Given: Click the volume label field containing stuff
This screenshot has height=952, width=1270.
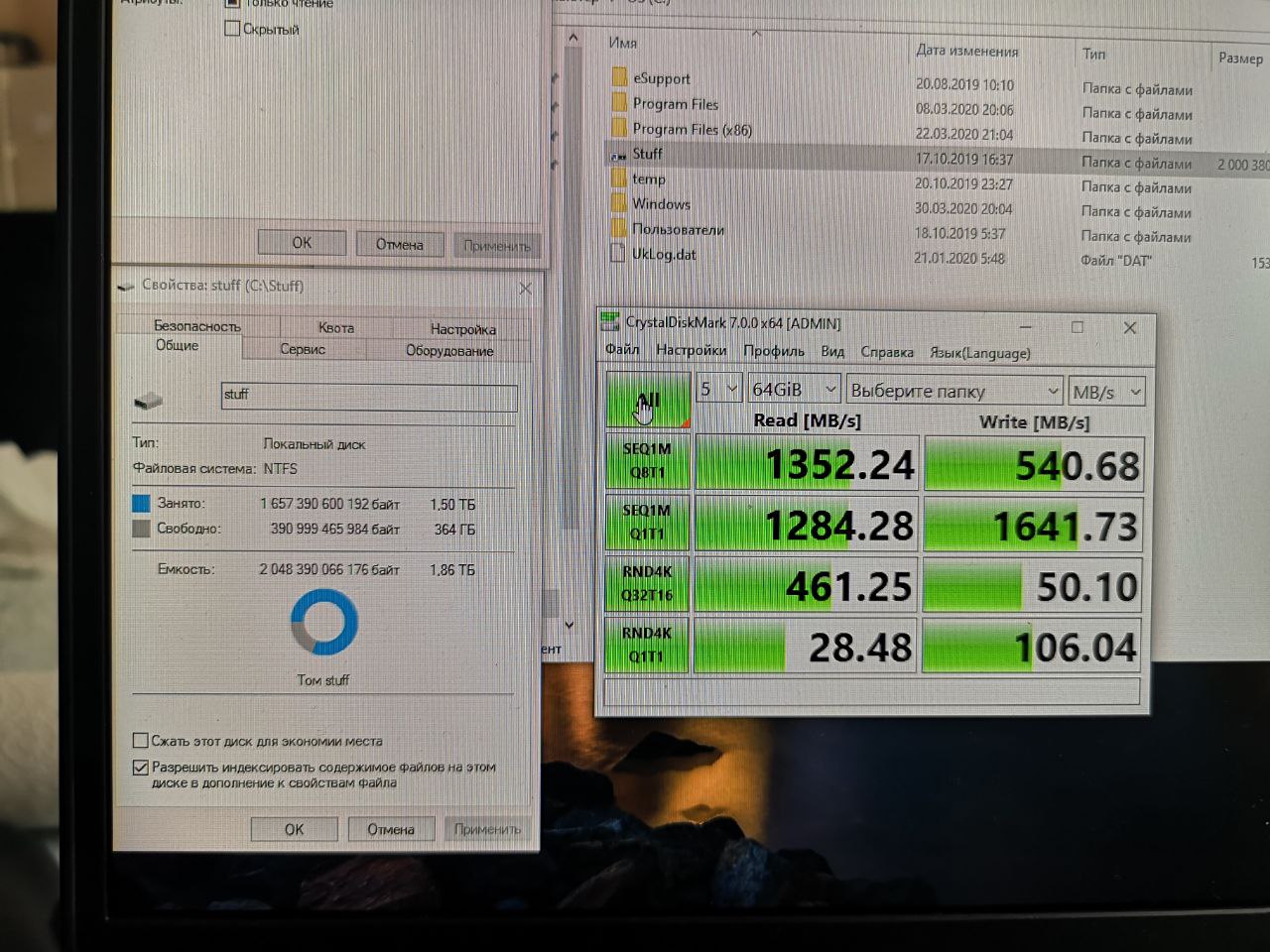Looking at the screenshot, I should click(x=369, y=396).
